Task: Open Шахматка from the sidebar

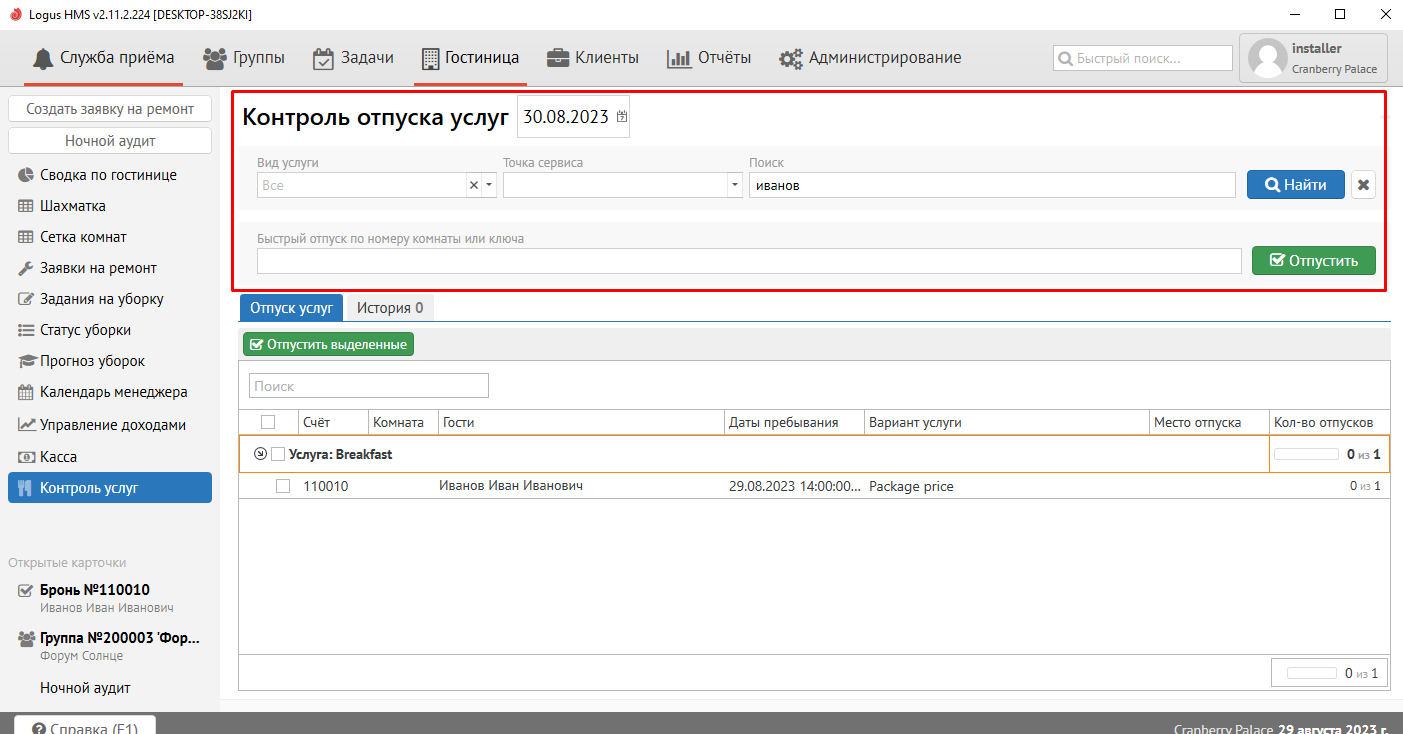Action: click(72, 206)
